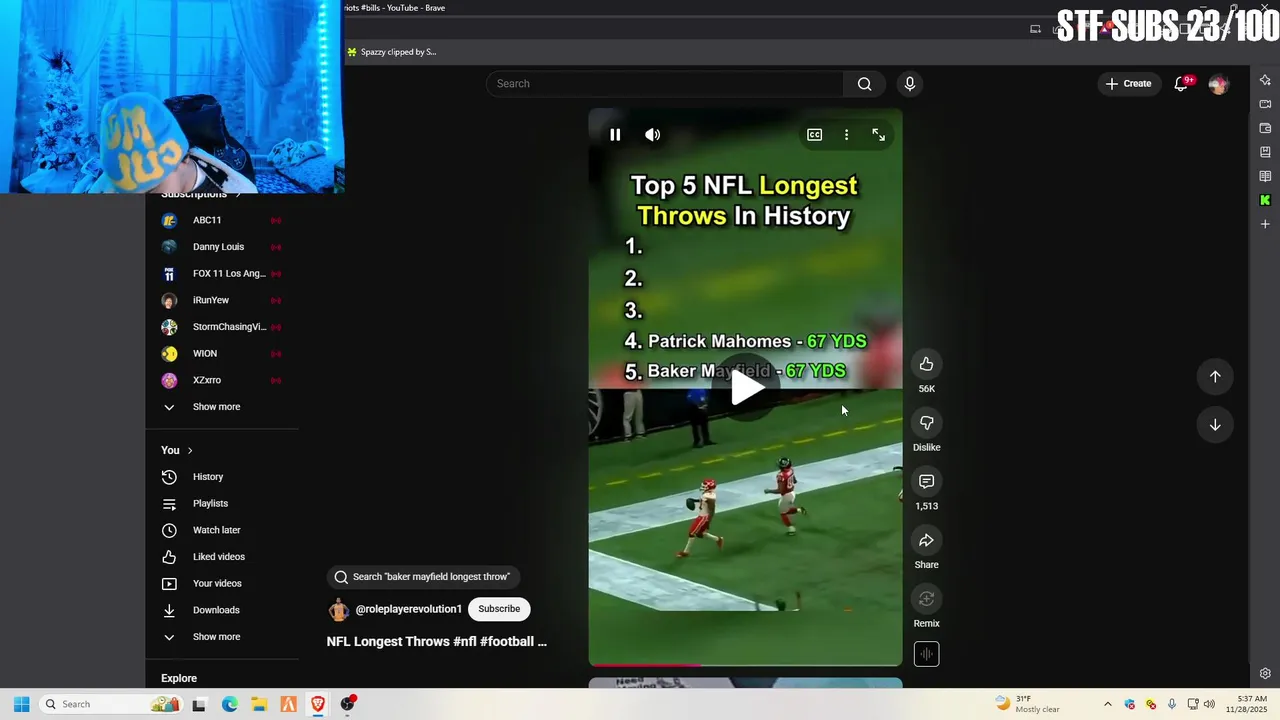Share this Short
This screenshot has width=1280, height=720.
(x=927, y=541)
